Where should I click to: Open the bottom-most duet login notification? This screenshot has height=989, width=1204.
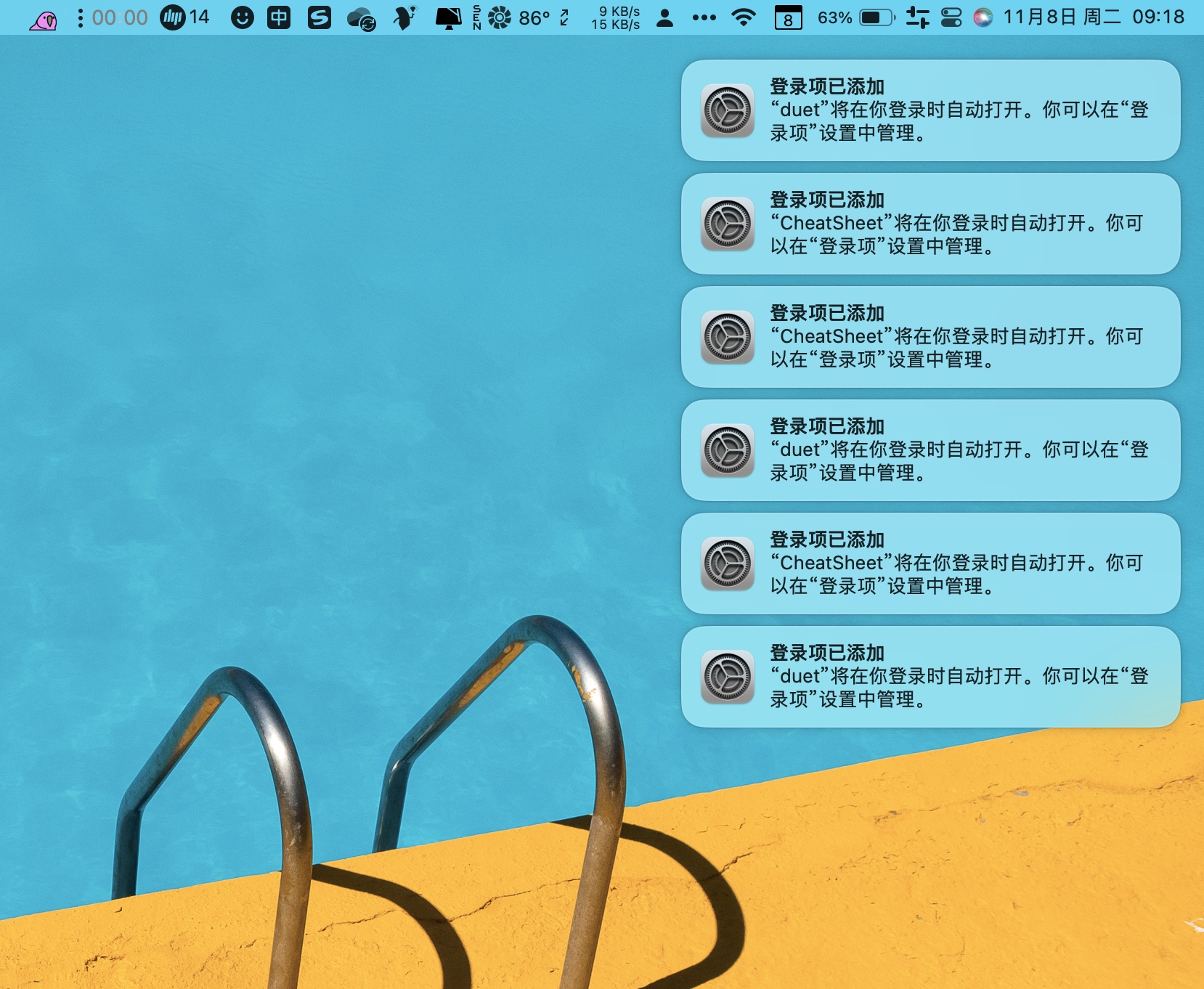click(930, 677)
